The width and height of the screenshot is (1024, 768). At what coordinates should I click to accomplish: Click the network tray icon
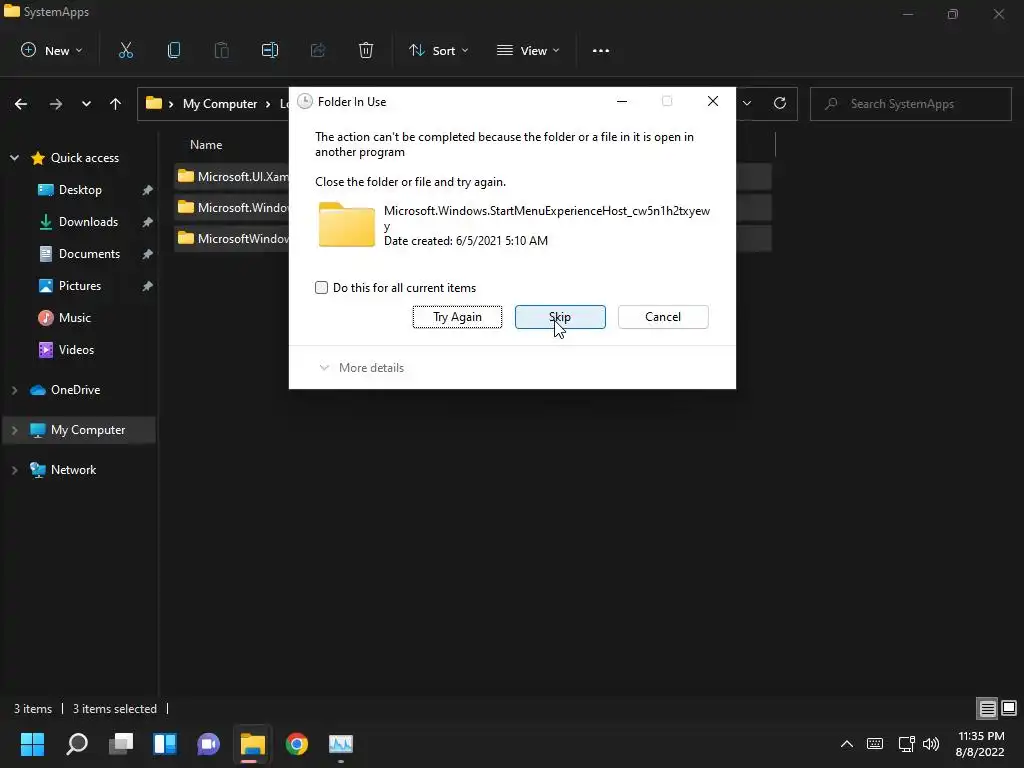(906, 744)
